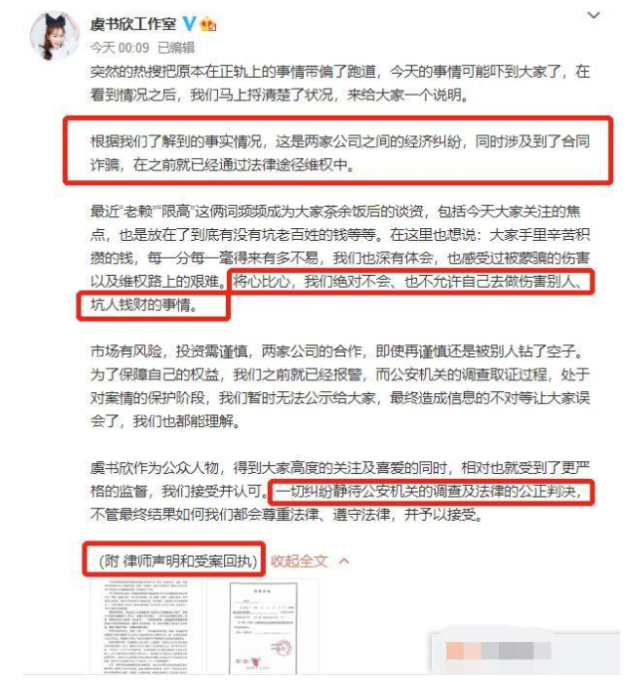The height and width of the screenshot is (682, 641).
Task: Open the case receipt image thumbnail
Action: coord(263,627)
